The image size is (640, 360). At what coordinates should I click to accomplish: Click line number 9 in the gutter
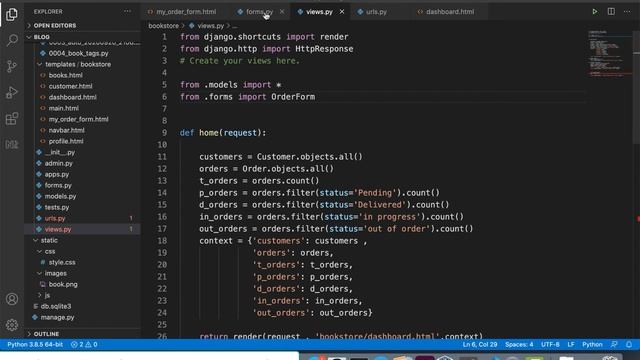(164, 133)
